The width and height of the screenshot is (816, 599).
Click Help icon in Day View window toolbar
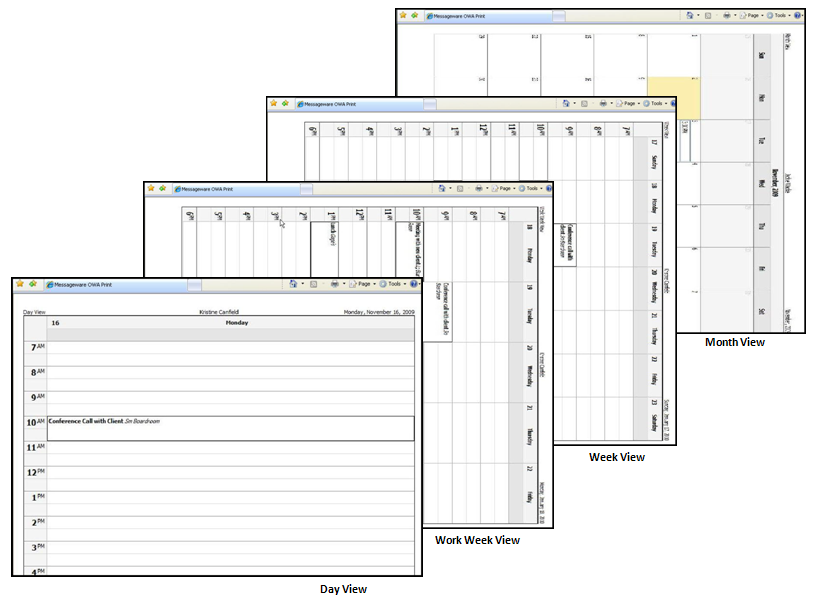[x=414, y=284]
